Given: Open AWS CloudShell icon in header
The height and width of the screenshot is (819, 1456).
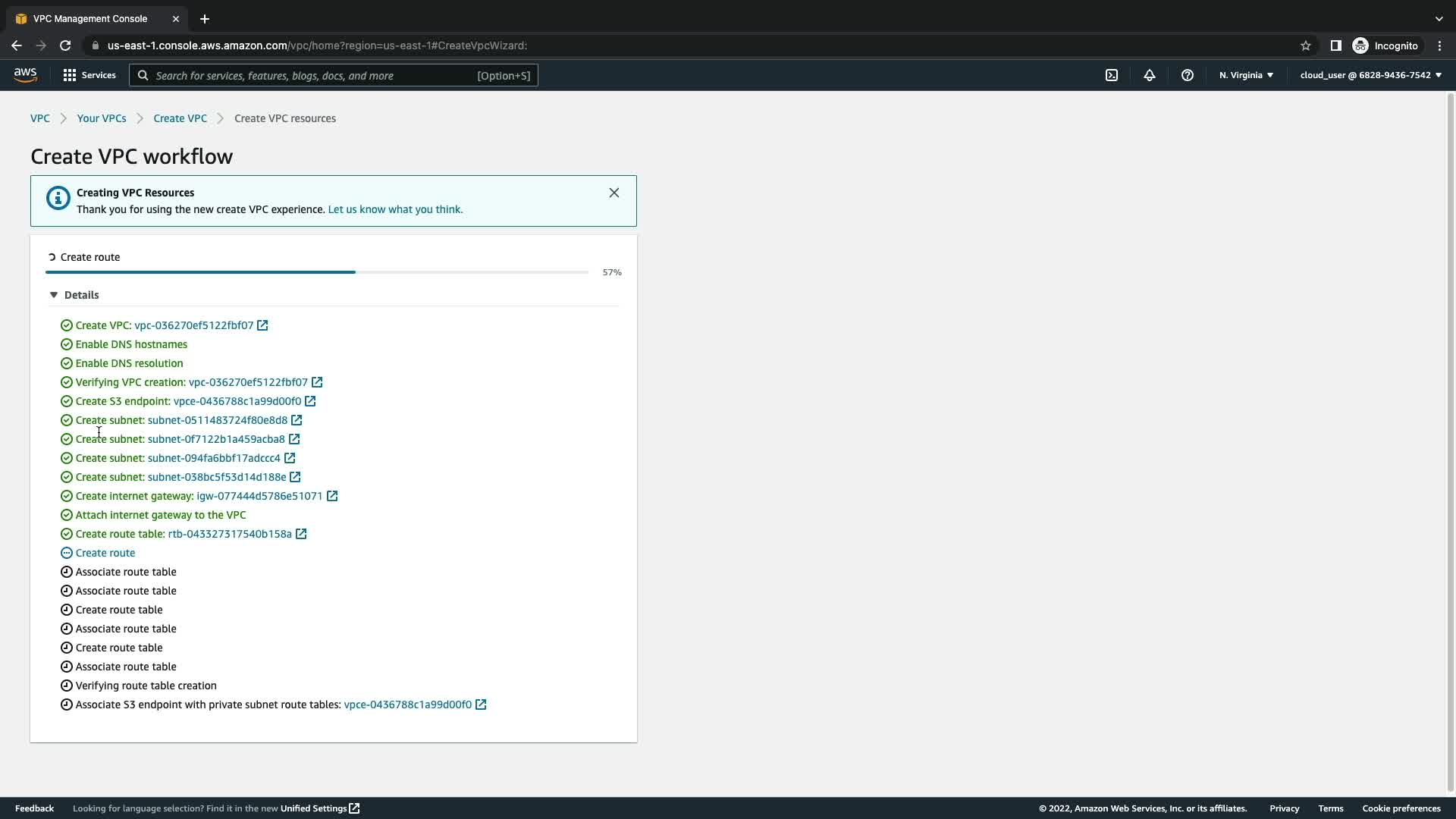Looking at the screenshot, I should coord(1112,75).
